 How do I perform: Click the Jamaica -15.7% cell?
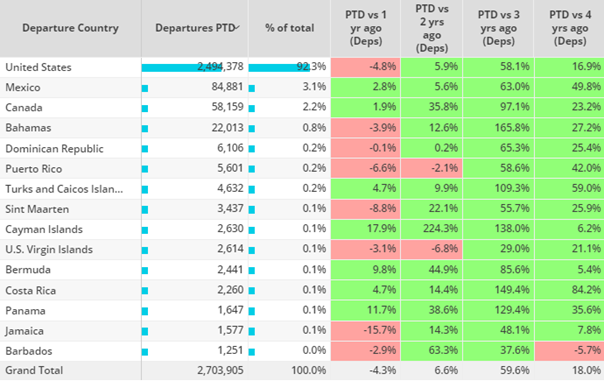[x=366, y=330]
